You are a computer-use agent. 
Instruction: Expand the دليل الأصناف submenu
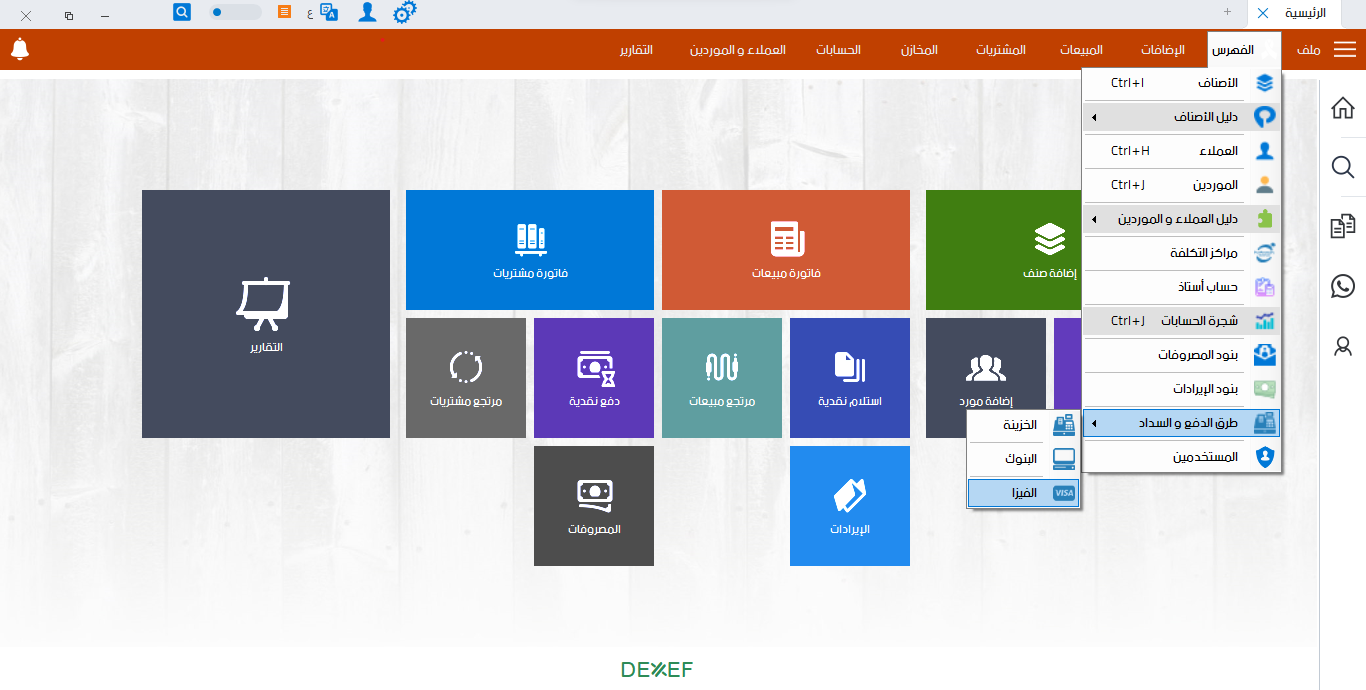tap(1181, 117)
